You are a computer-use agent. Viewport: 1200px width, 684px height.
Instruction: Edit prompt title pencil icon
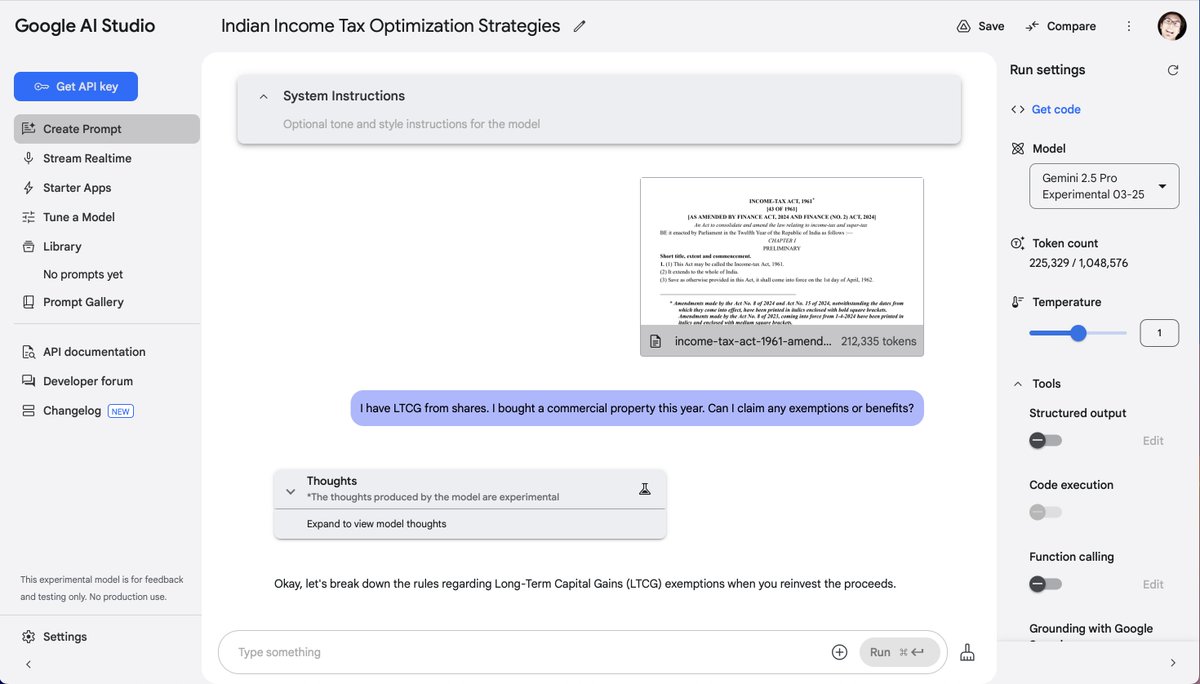(x=579, y=27)
